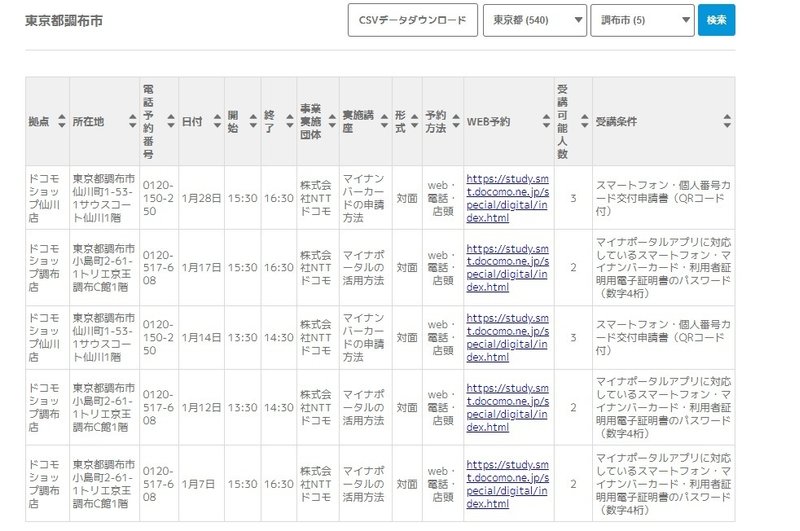Sort table by 日付 column arrows
Screen dimensions: 800x531
click(217, 121)
